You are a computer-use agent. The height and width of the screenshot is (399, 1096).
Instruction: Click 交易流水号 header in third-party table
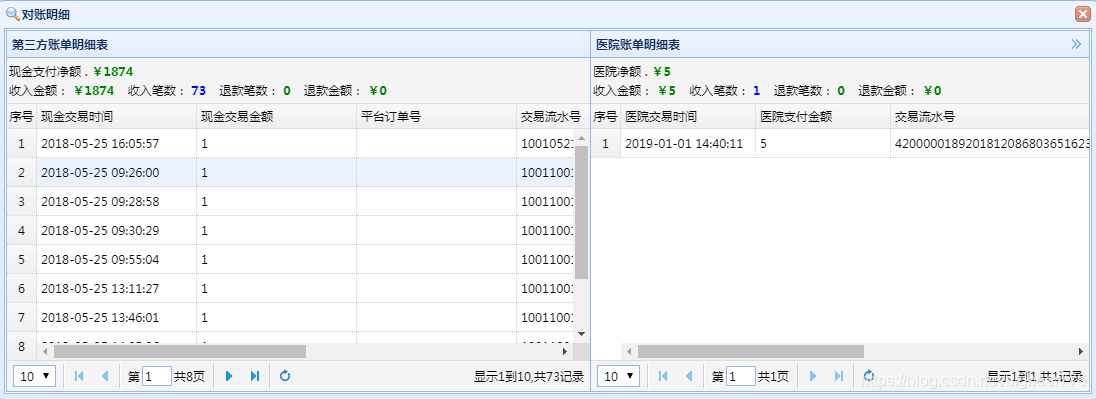coord(551,117)
